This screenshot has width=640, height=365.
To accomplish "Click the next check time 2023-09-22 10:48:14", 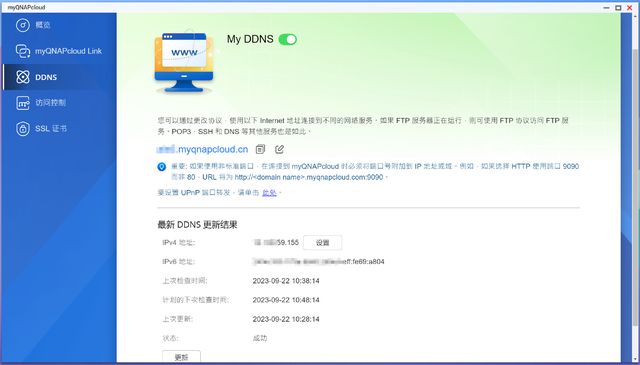I will (x=286, y=300).
